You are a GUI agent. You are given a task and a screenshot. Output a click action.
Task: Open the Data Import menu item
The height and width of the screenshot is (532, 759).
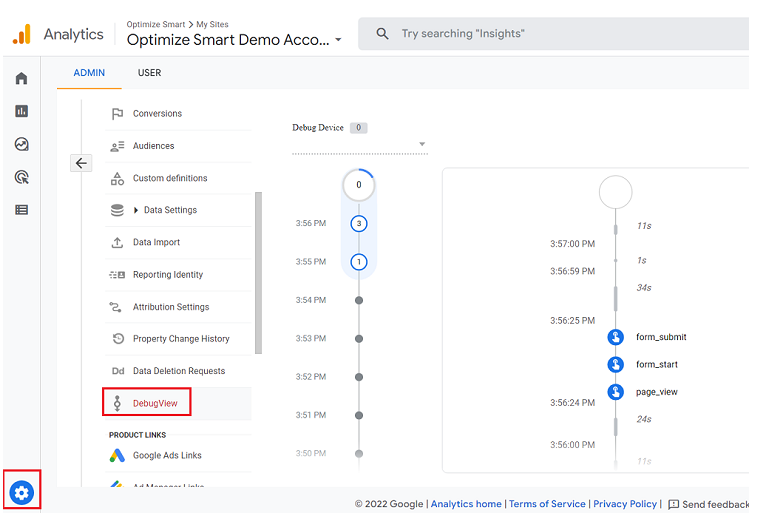178,243
